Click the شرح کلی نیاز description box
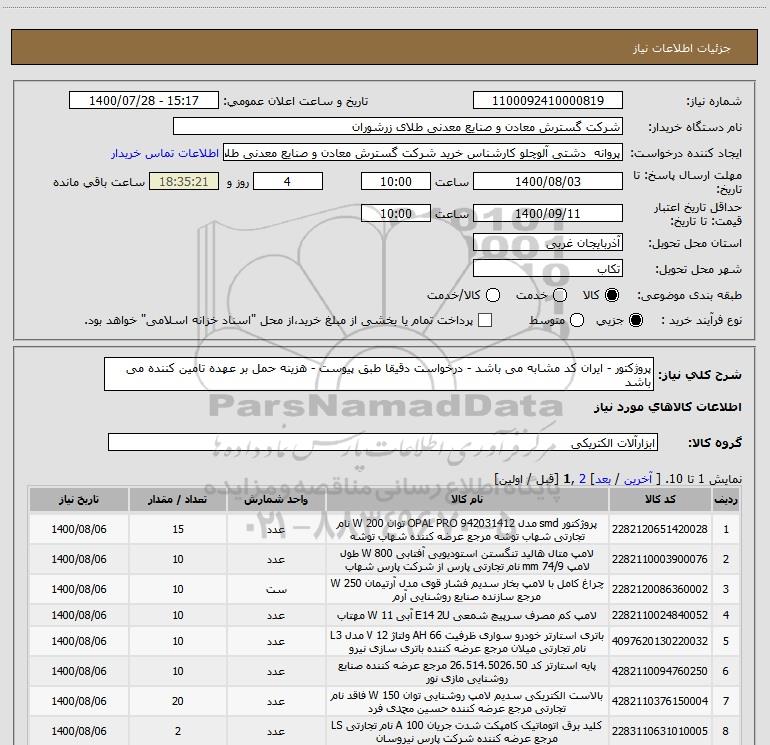770x745 pixels. click(379, 374)
